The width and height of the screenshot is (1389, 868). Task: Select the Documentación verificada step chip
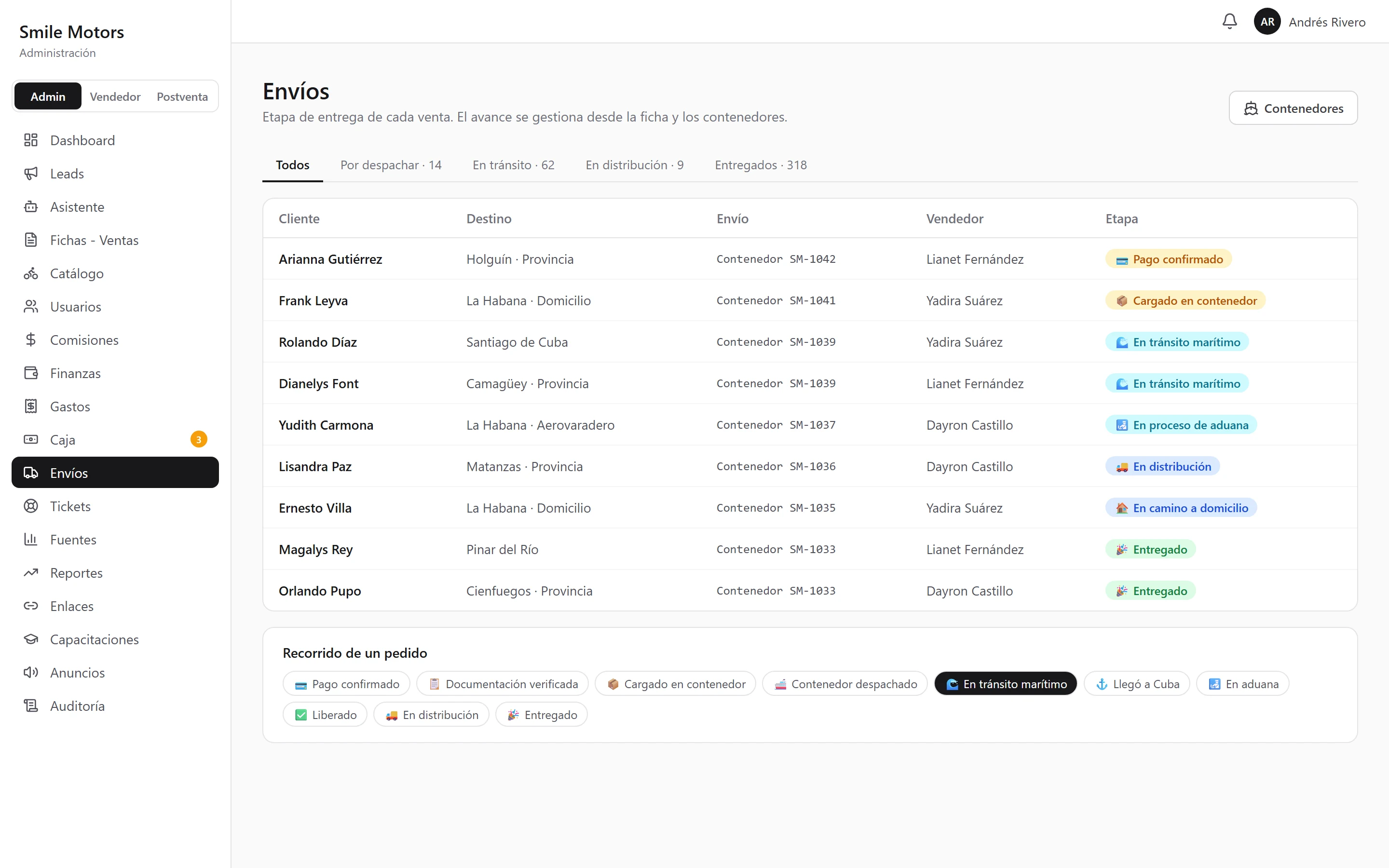click(x=503, y=684)
